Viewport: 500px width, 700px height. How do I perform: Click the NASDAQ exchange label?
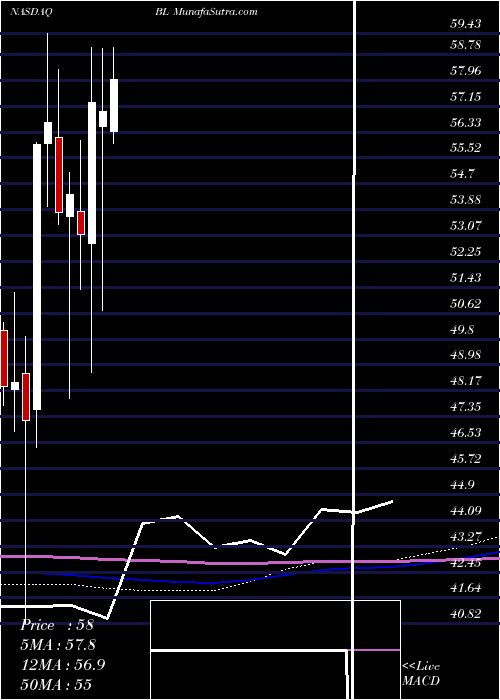31,12
